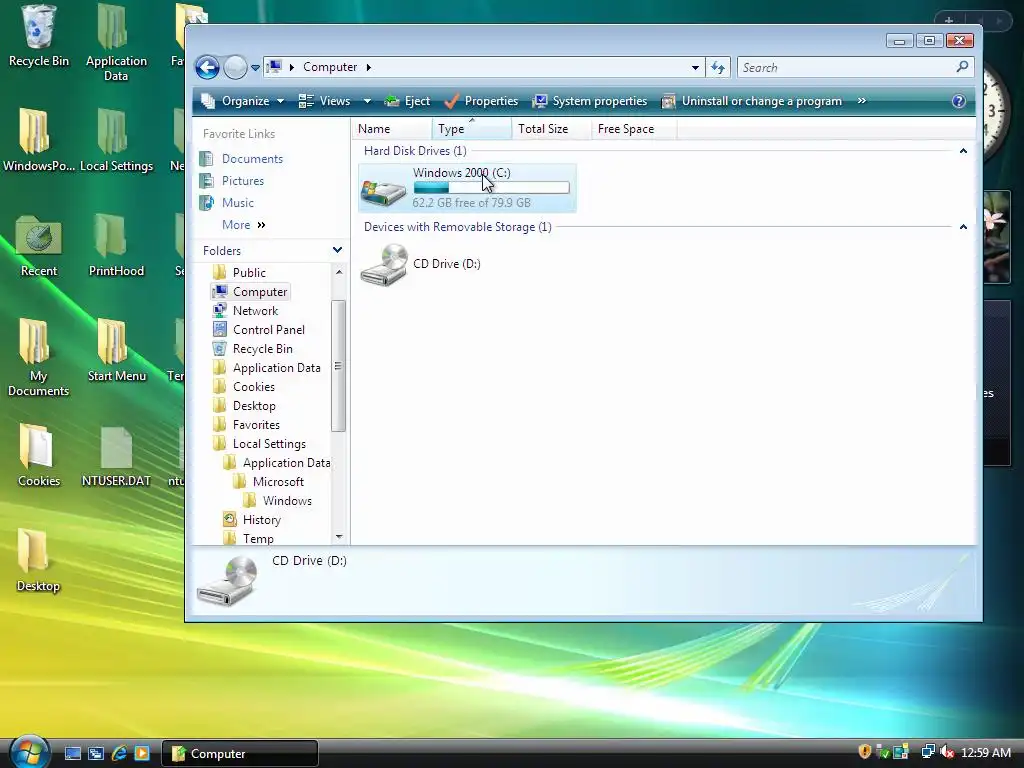
Task: Open System properties
Action: coord(590,101)
